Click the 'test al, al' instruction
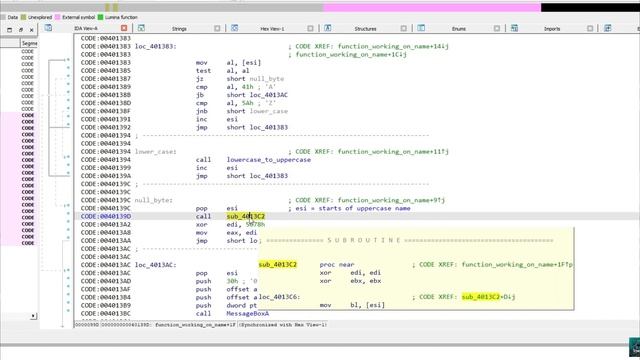 click(223, 71)
